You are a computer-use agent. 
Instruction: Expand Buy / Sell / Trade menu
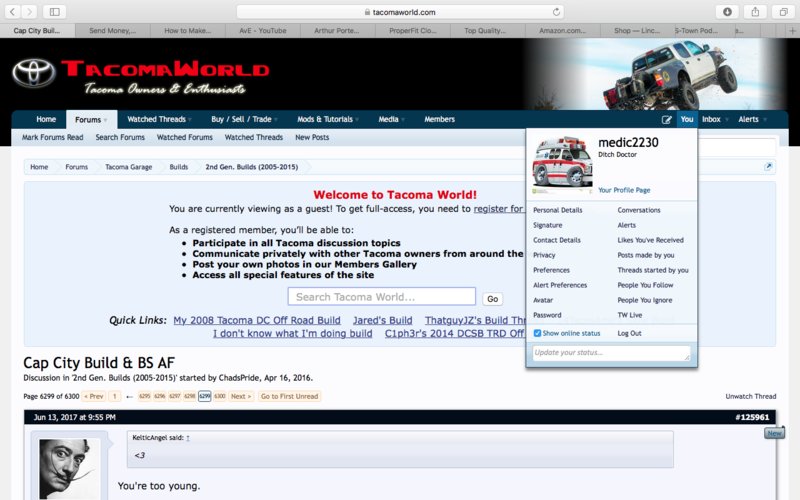pyautogui.click(x=244, y=119)
